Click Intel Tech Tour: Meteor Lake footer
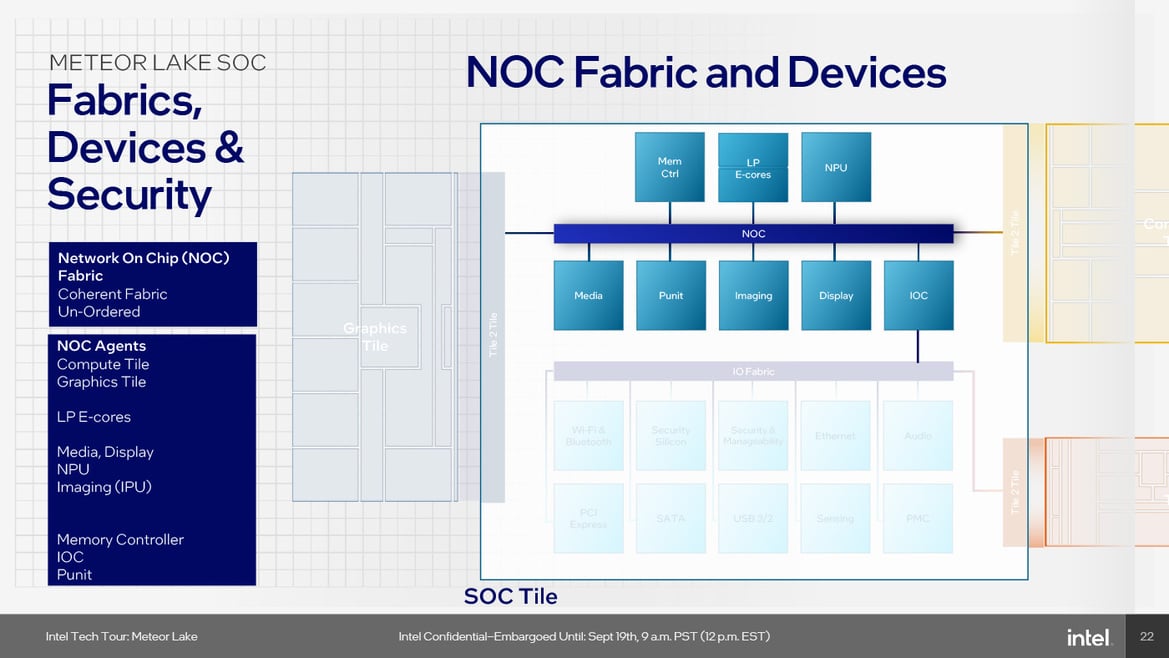This screenshot has width=1169, height=658. point(122,636)
